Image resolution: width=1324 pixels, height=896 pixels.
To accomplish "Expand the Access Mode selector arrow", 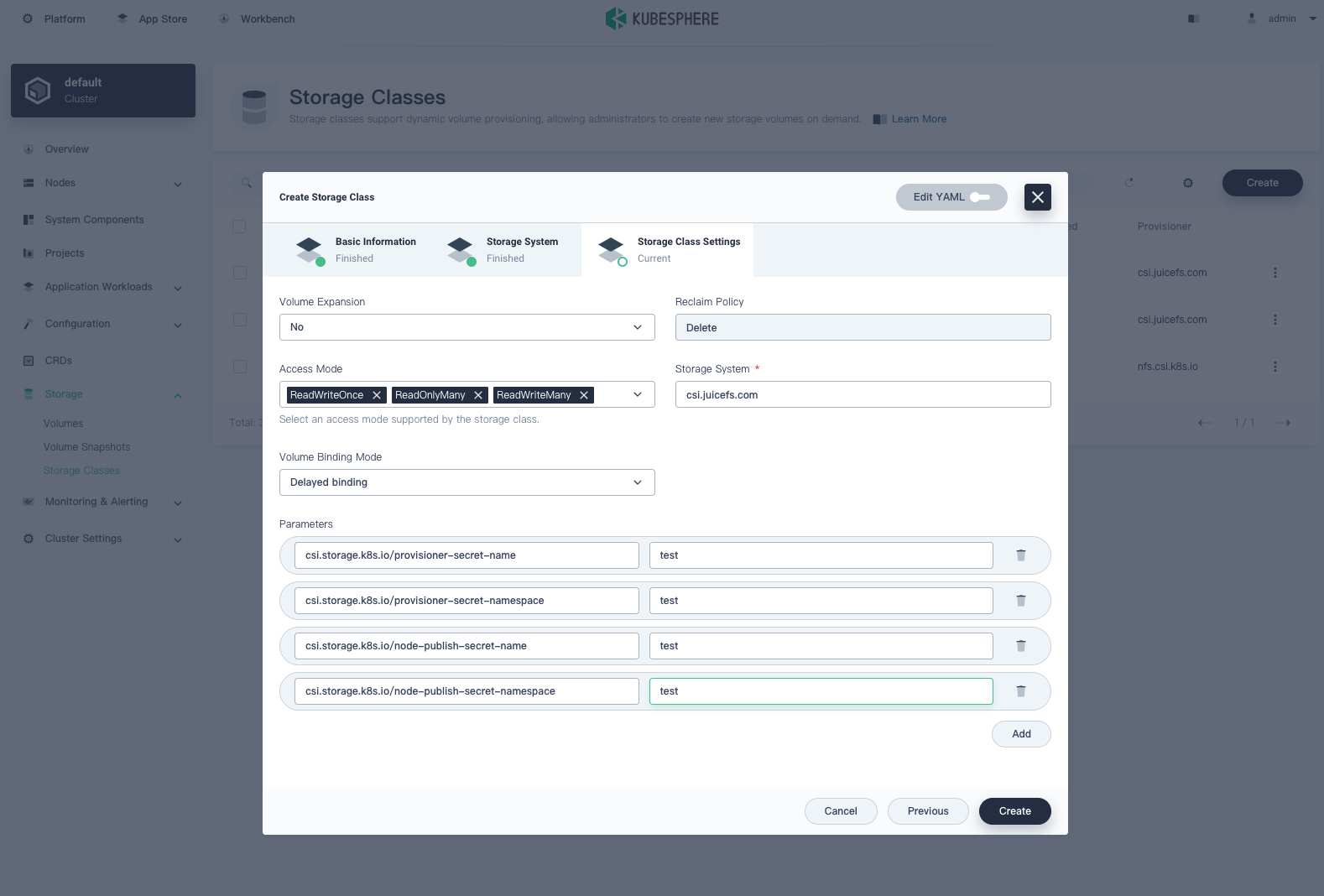I will click(638, 394).
